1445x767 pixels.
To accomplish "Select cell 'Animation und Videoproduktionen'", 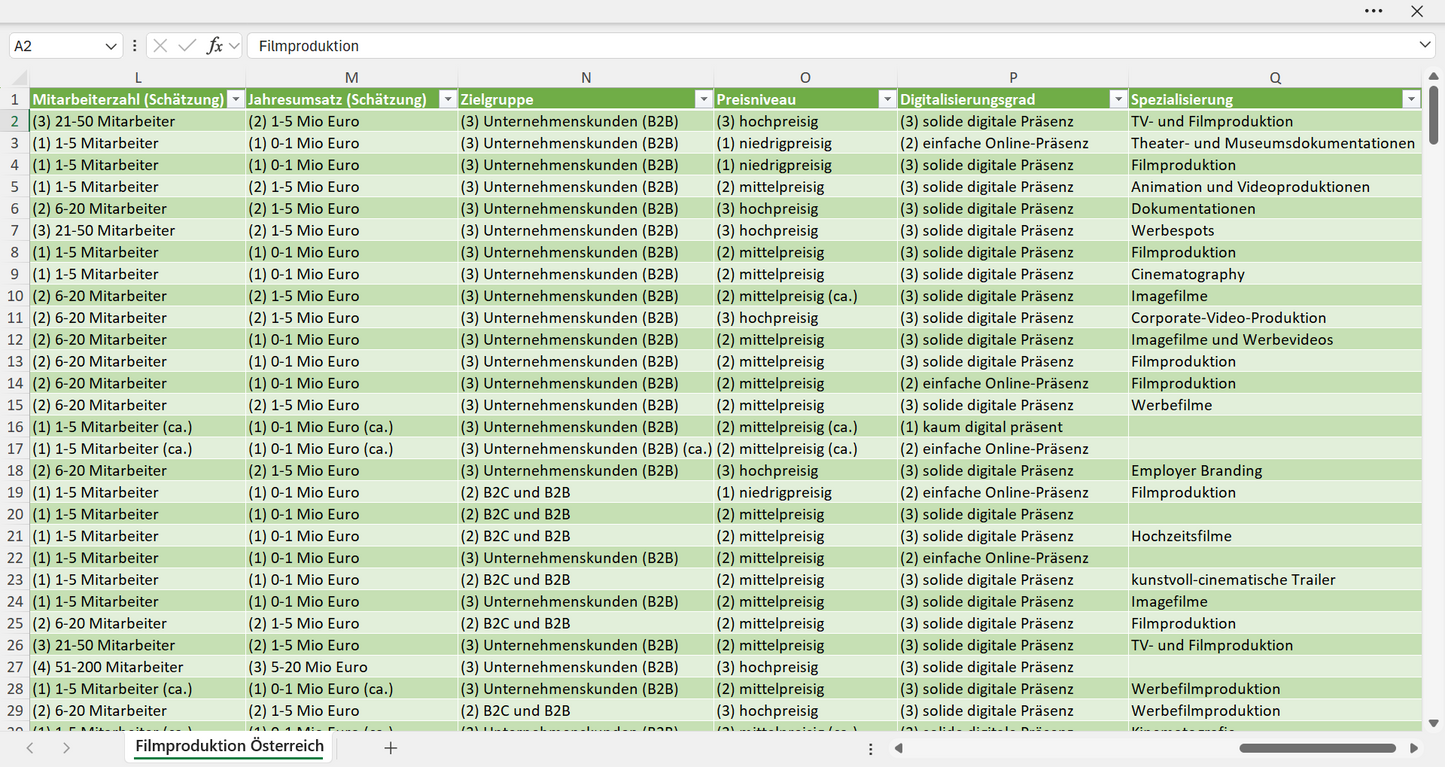I will pyautogui.click(x=1275, y=187).
